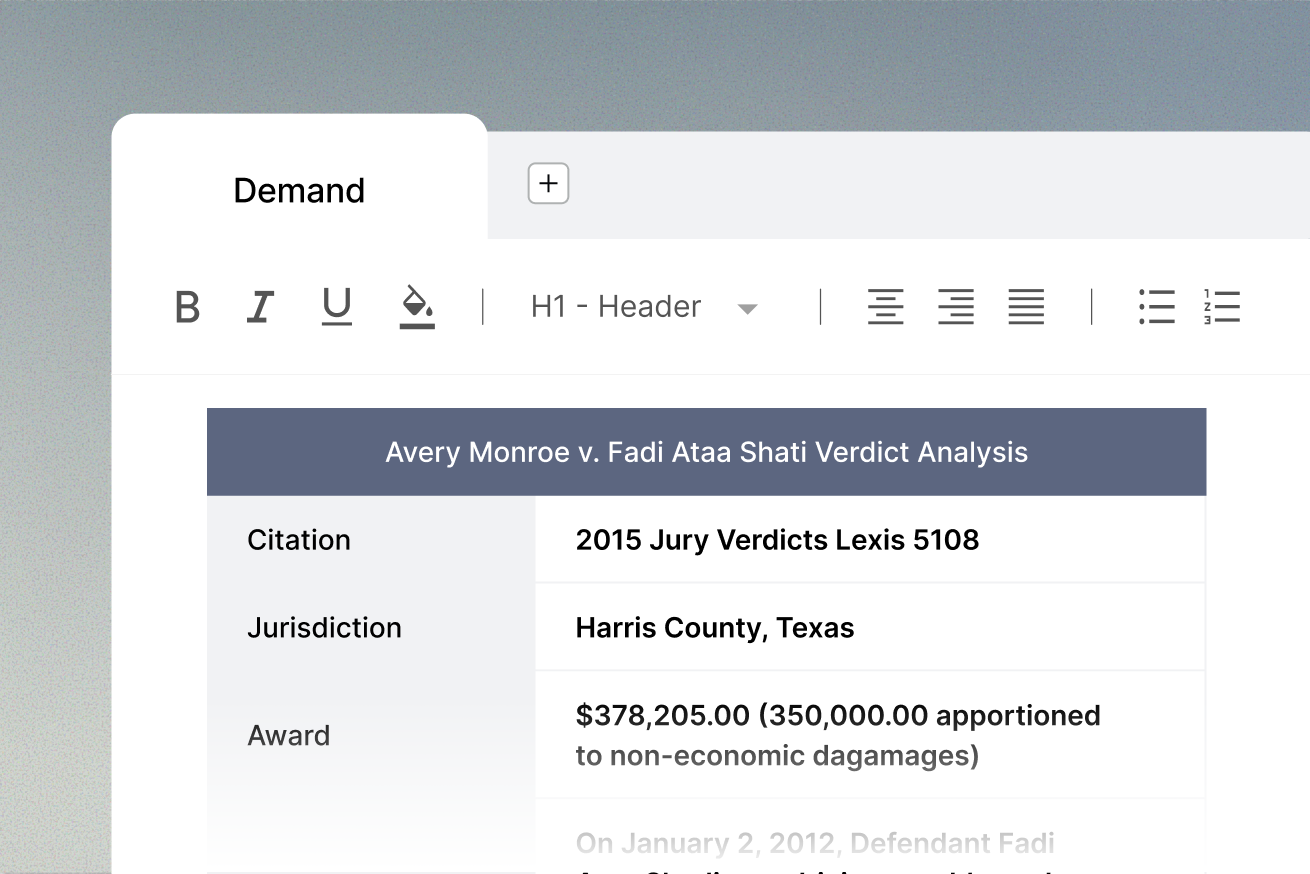Switch to the Demand tab
The image size is (1310, 874).
click(x=299, y=190)
